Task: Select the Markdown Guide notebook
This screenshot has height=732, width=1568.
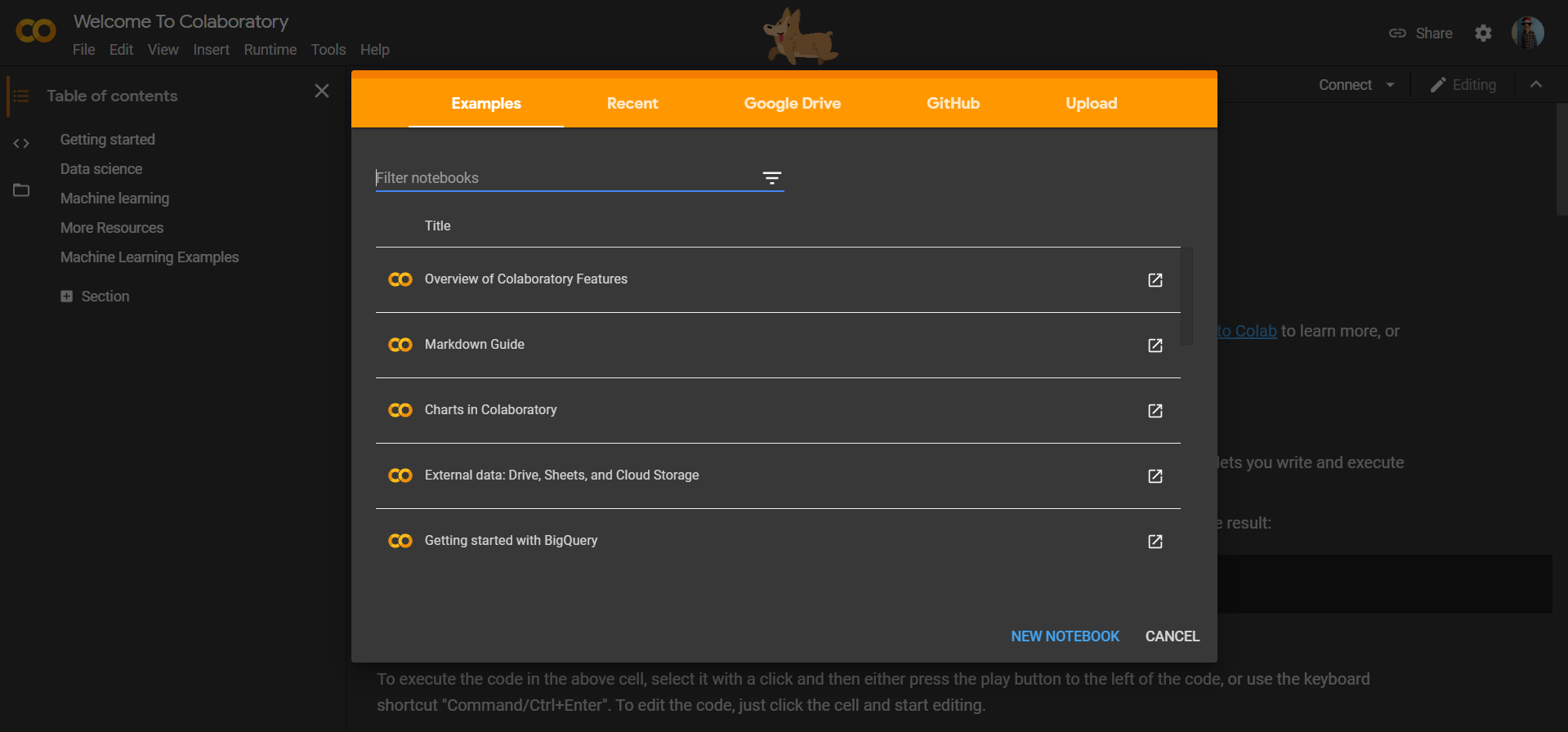Action: 475,345
